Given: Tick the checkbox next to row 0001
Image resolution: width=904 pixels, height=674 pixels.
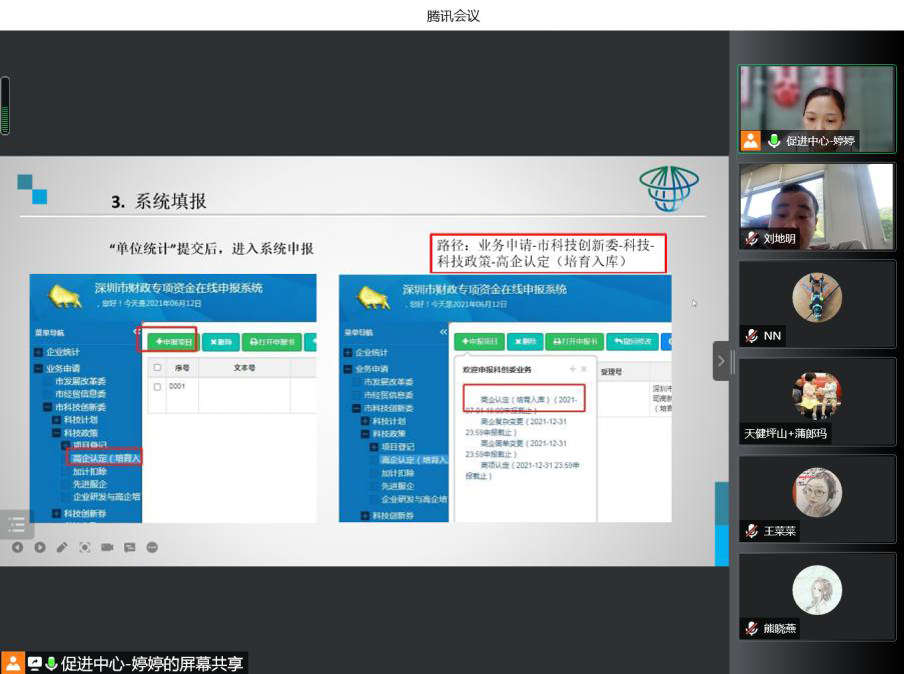Looking at the screenshot, I should click(157, 386).
